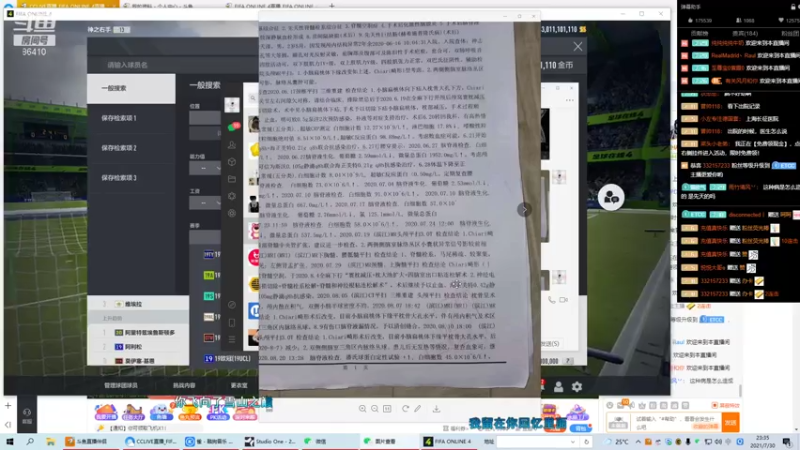Show the image at actual size in the viewer
The width and height of the screenshot is (800, 450).
[387, 409]
